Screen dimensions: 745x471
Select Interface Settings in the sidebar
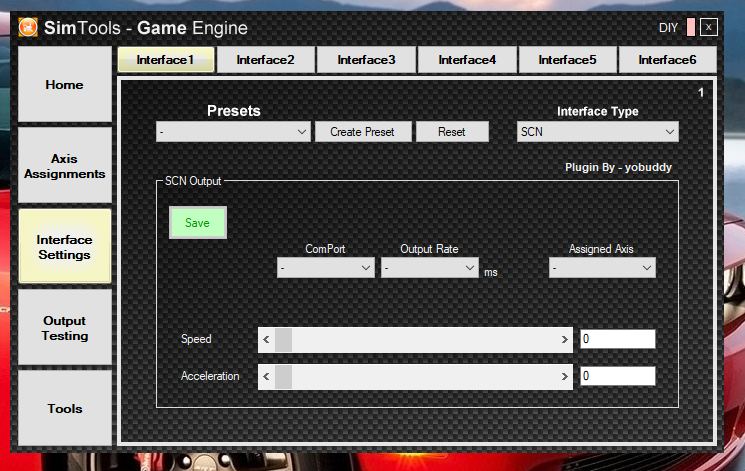point(65,247)
